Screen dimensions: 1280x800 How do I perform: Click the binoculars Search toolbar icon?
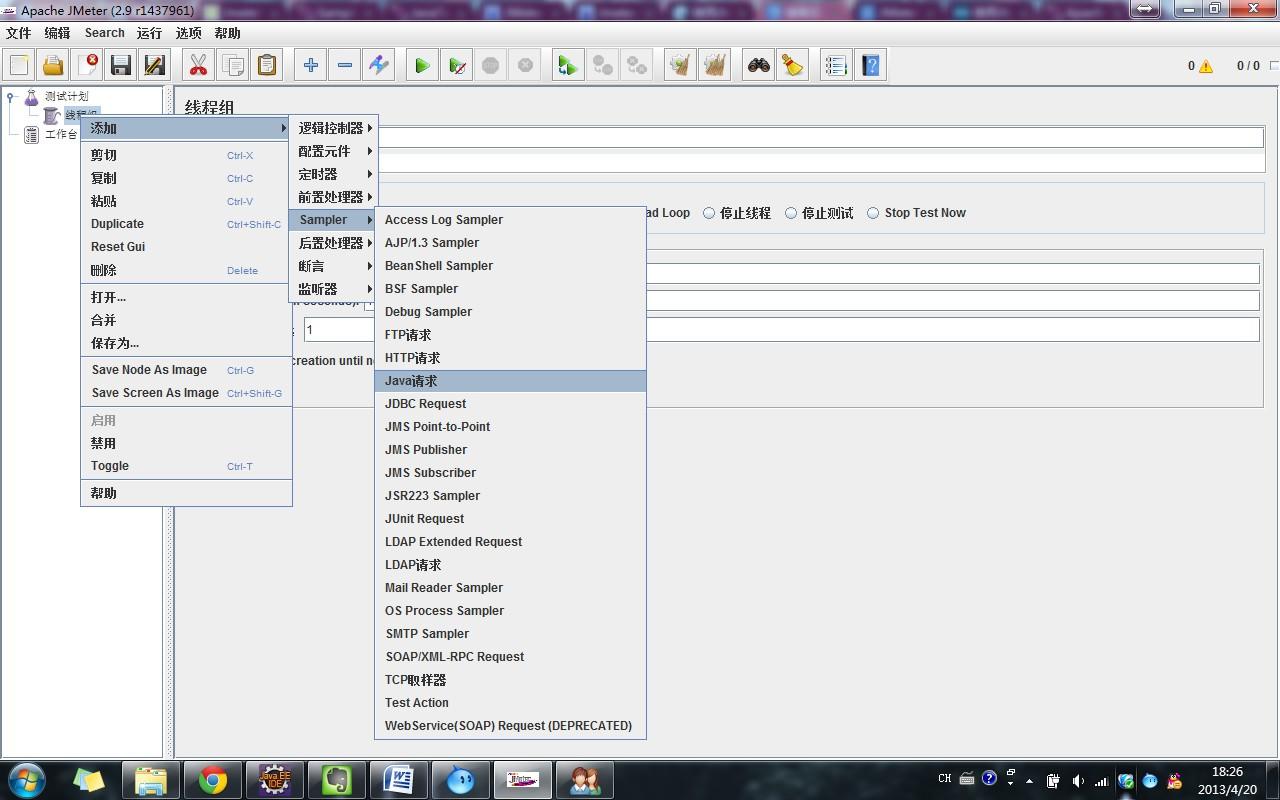(759, 66)
